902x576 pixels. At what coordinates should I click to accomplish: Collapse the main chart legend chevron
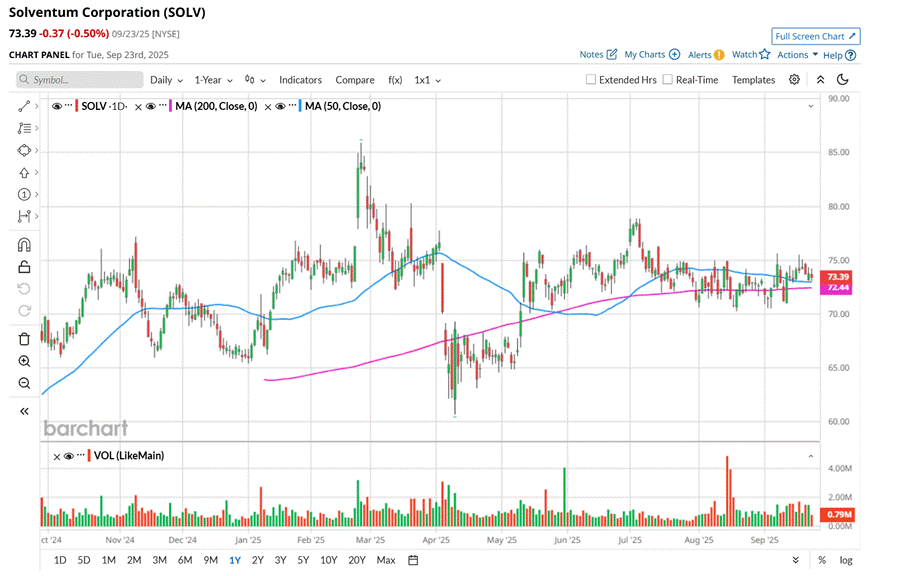[x=811, y=106]
